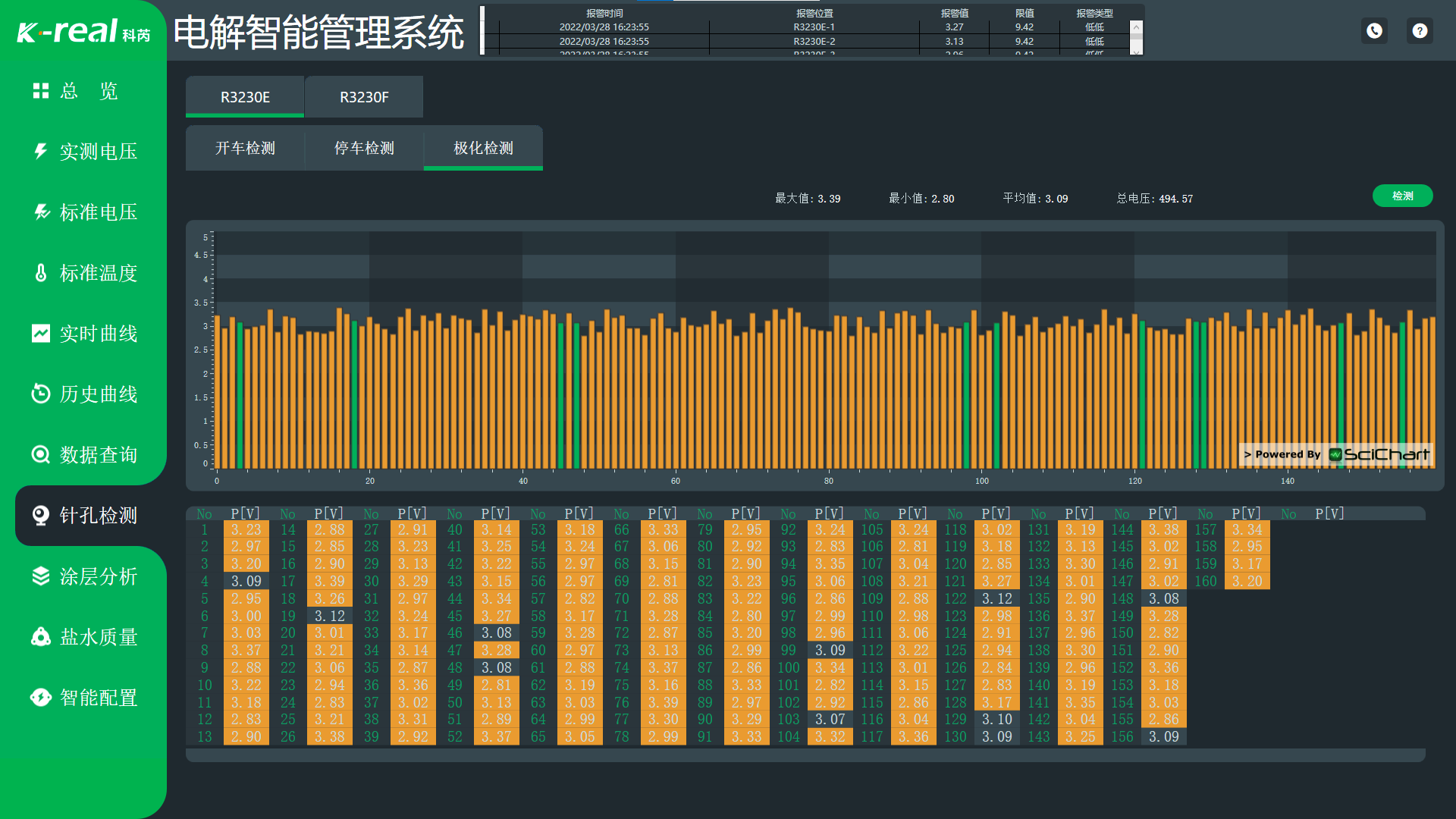Click the 最小值: 2.80 statistic
1456x819 pixels.
921,199
